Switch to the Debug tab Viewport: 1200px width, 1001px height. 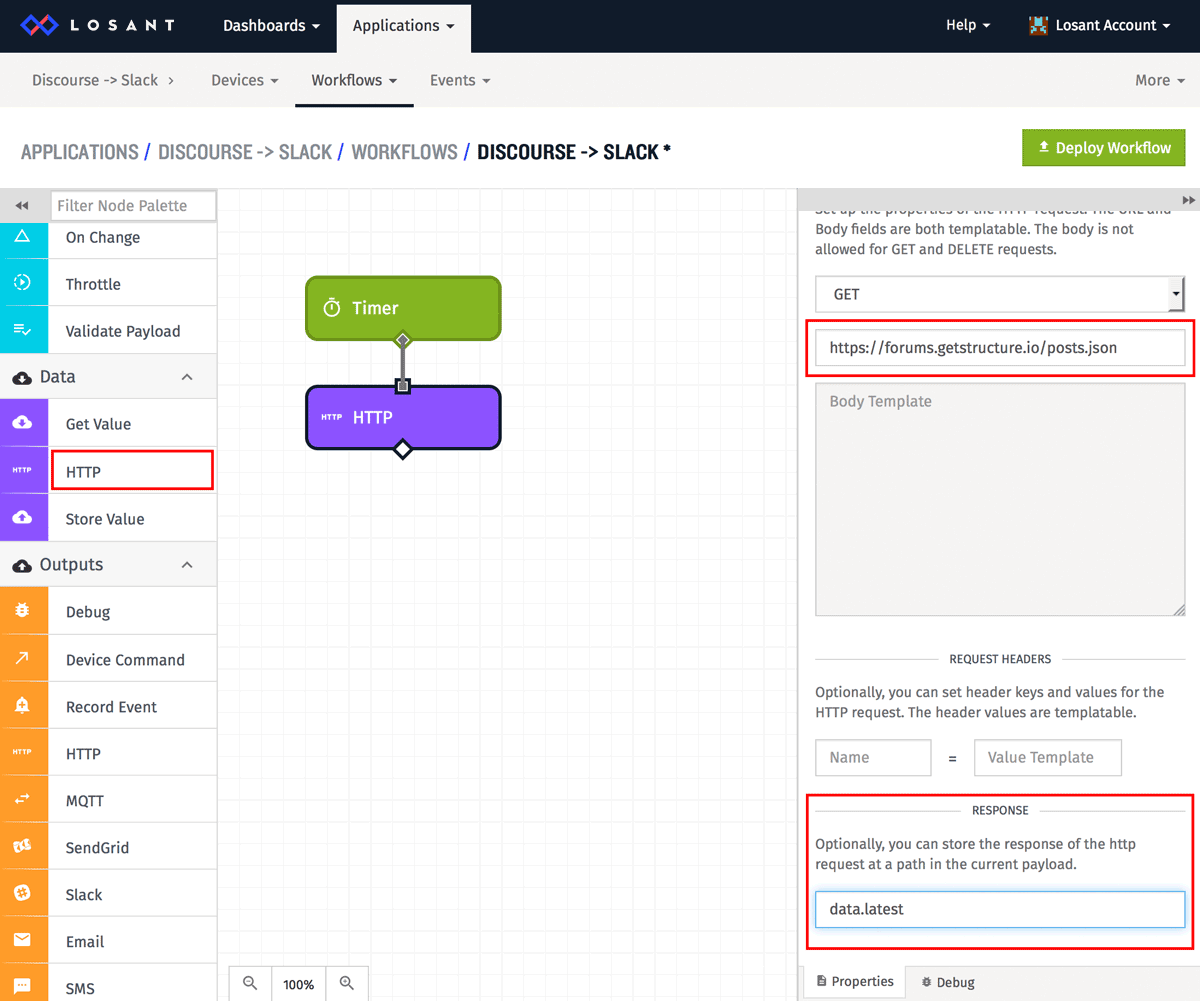pos(948,982)
